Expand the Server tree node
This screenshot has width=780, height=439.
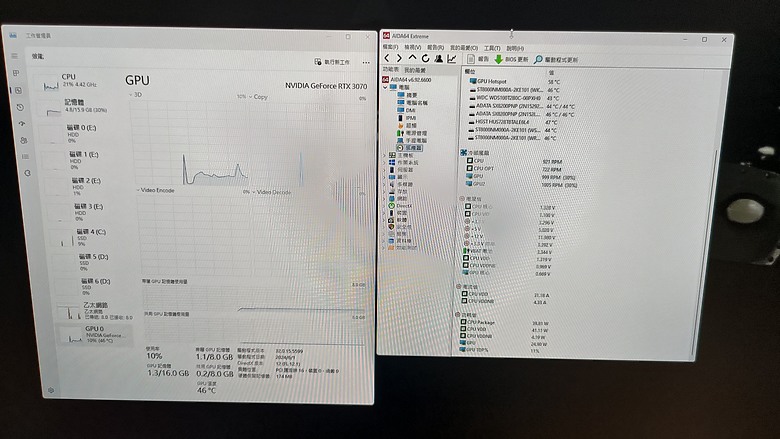coord(384,170)
